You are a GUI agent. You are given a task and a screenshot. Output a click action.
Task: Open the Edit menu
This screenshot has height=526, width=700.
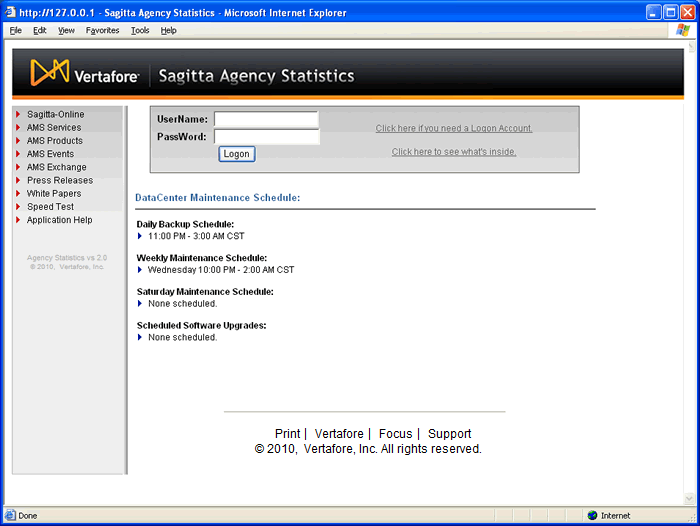click(40, 30)
